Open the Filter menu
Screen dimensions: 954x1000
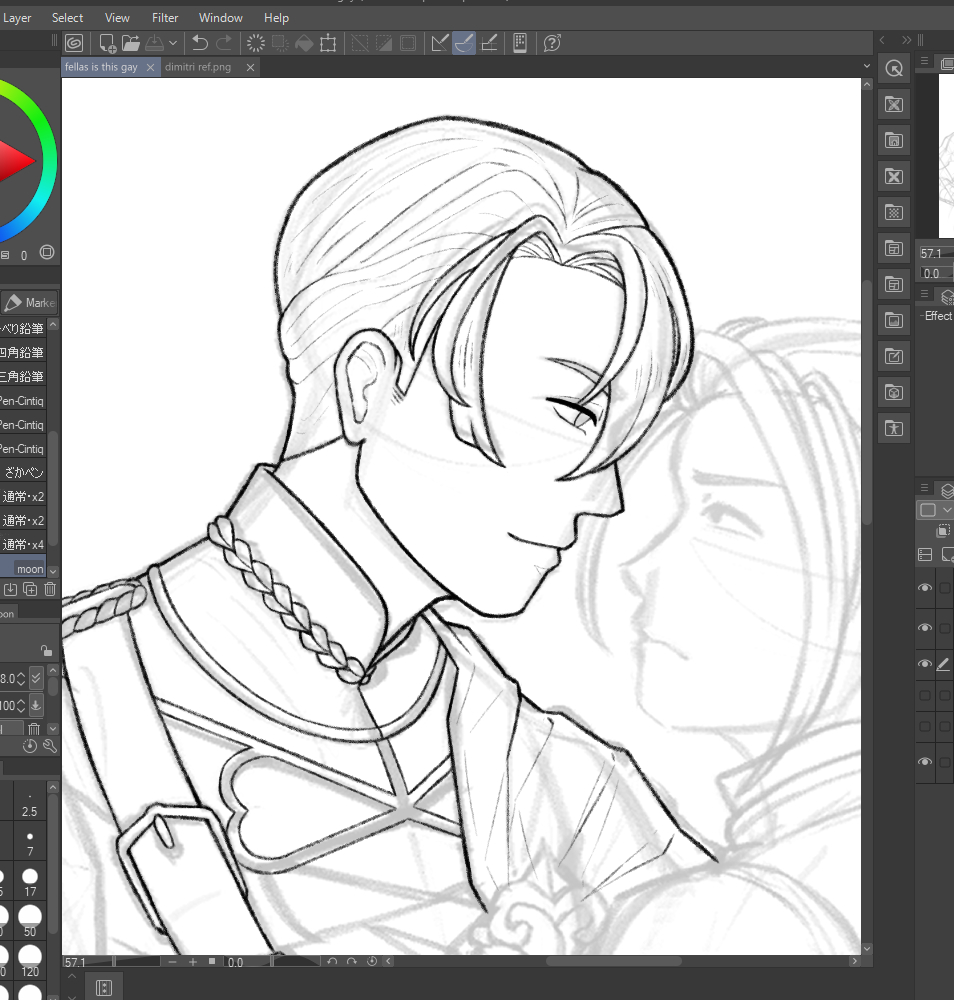click(165, 18)
